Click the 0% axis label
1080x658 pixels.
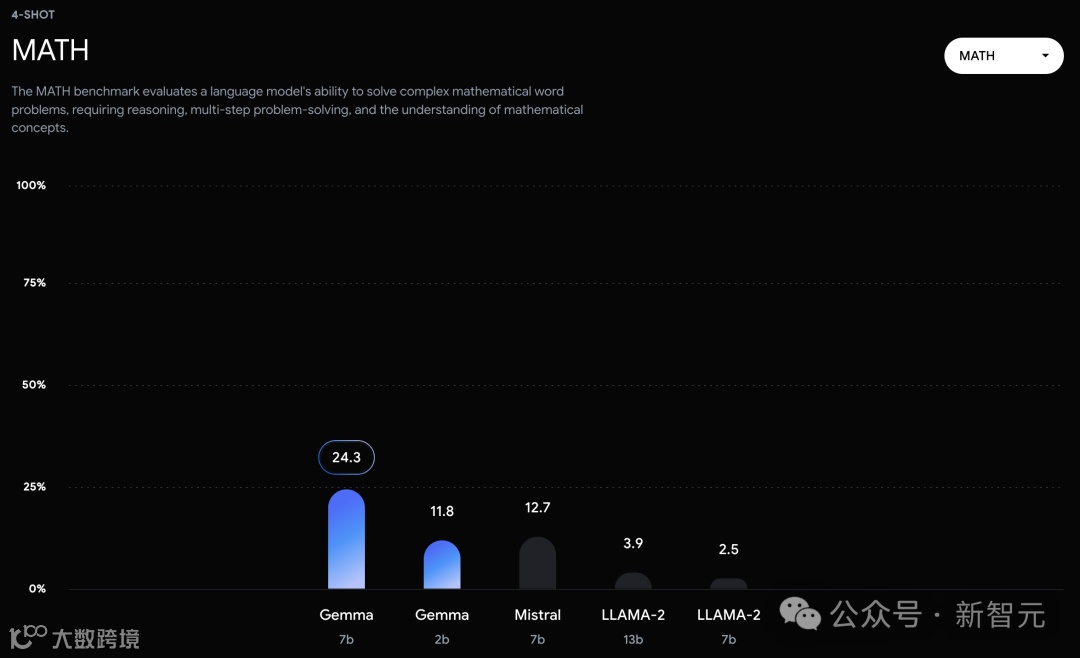pos(37,588)
